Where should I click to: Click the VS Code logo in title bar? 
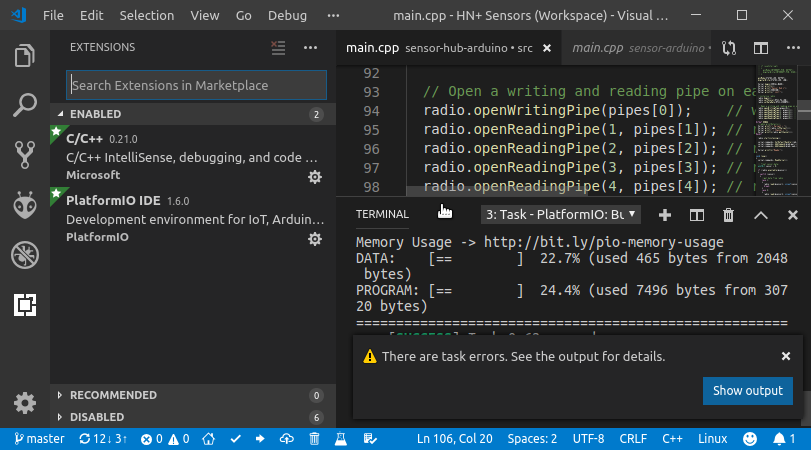[x=19, y=15]
